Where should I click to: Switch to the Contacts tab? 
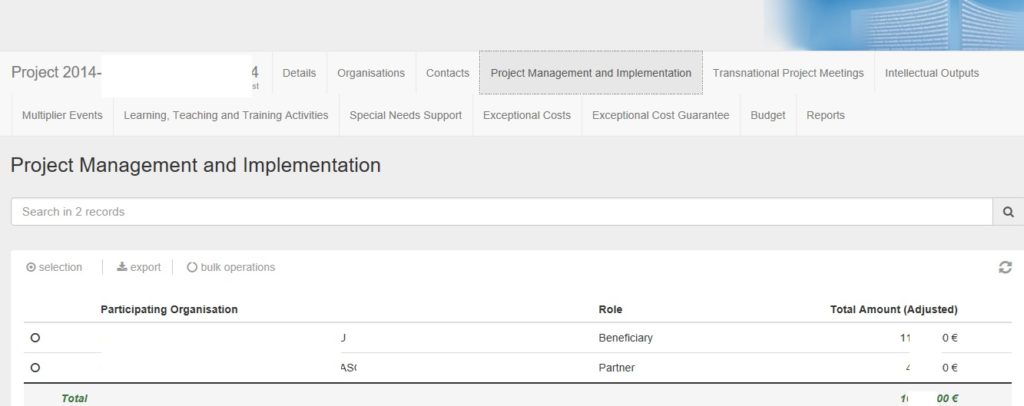tap(447, 73)
